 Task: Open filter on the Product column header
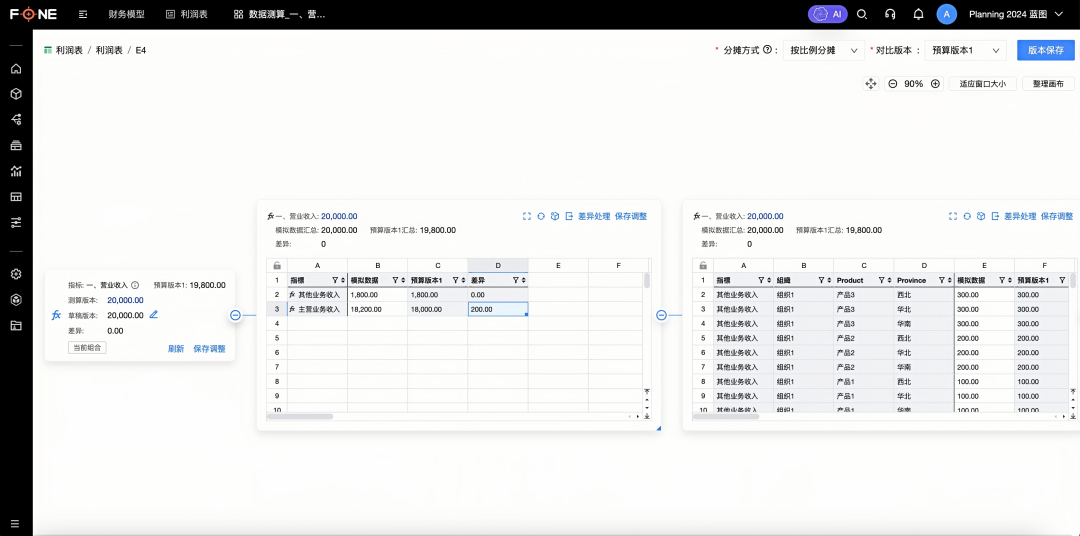pos(882,280)
